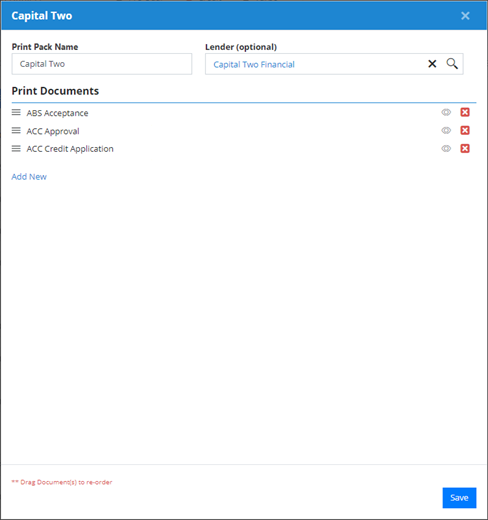Screen dimensions: 488x520
Task: Delete ACC Credit Application document
Action: [x=465, y=148]
